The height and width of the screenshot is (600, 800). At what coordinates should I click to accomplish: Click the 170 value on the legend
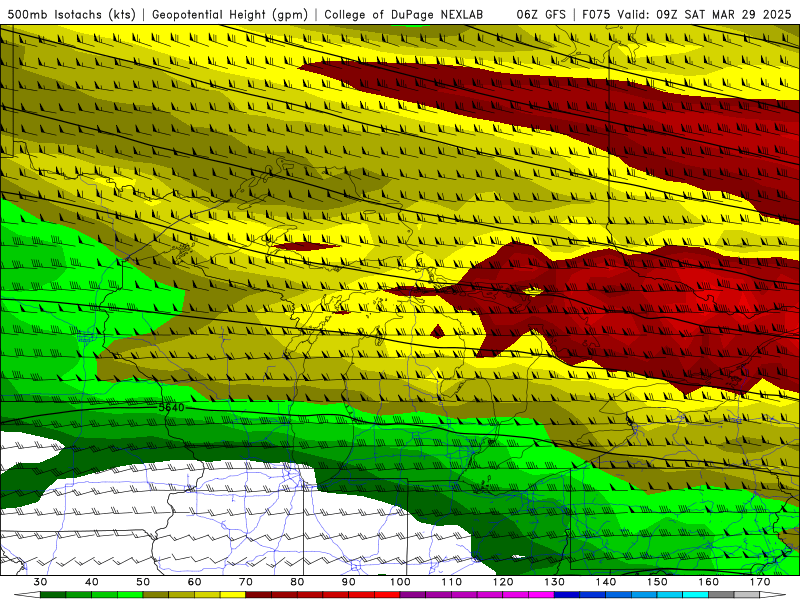pos(760,582)
